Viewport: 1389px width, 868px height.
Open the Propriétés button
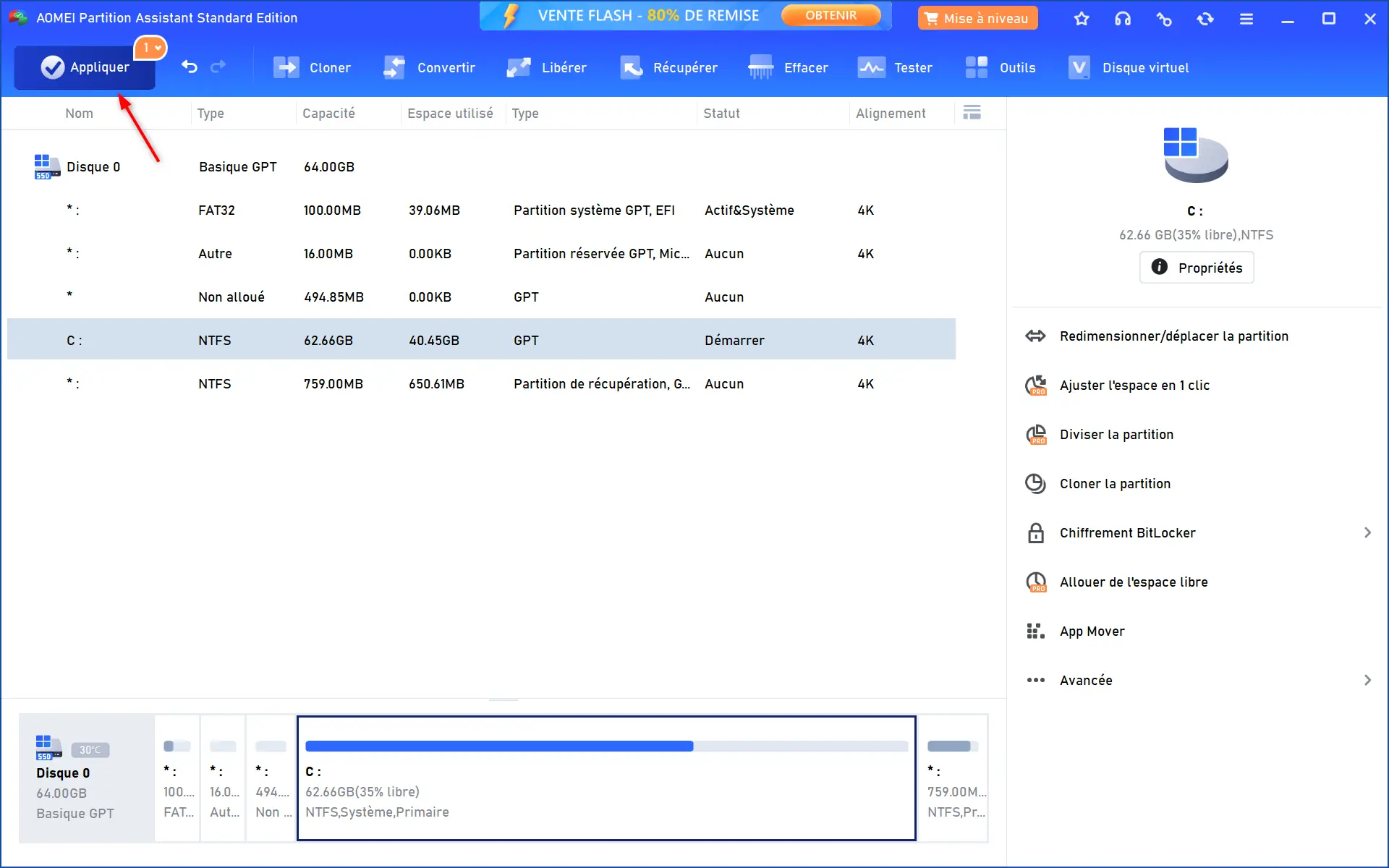pos(1197,268)
